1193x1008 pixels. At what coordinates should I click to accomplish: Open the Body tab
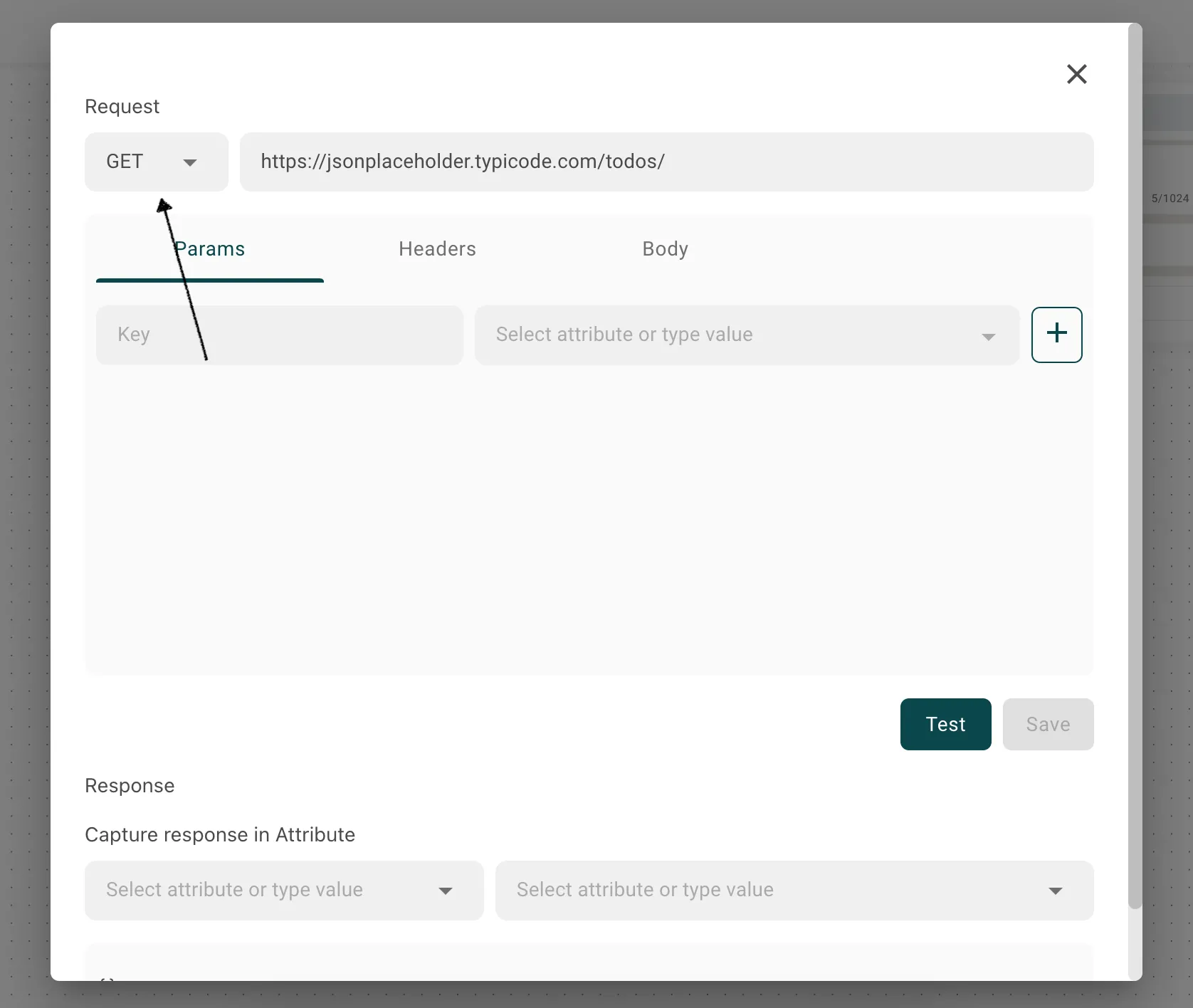point(665,249)
